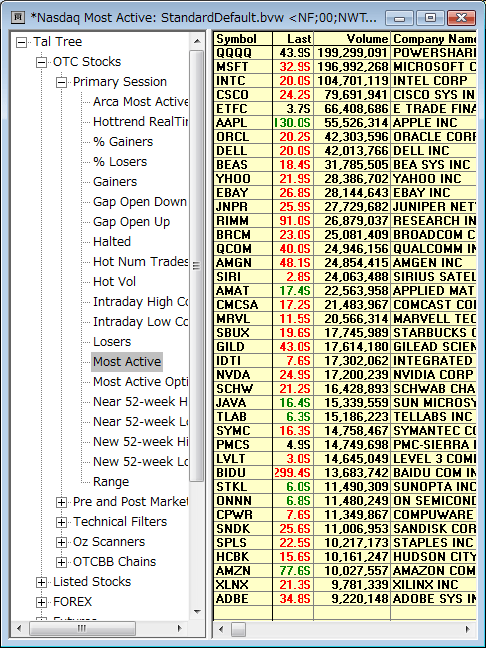
Task: Select Hot Num Trades item
Action: tap(140, 262)
